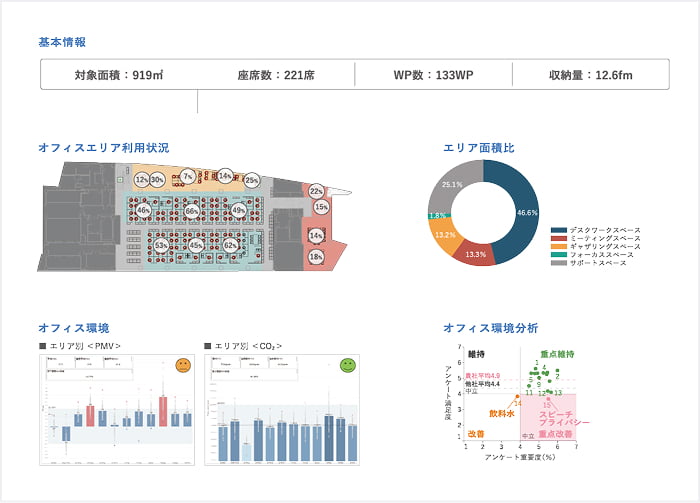Viewport: 700px width, 503px height.
Task: Click the orange neutral face icon on PMV chart
Action: [x=182, y=366]
